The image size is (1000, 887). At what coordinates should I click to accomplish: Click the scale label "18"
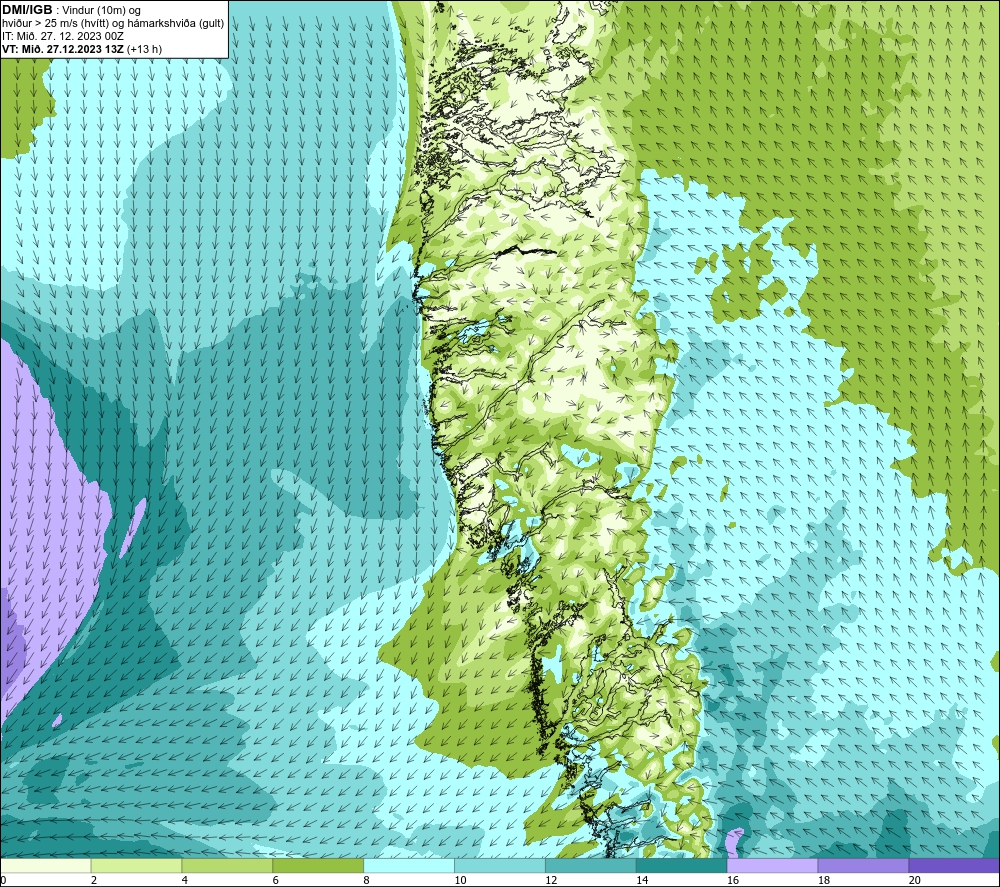pos(824,881)
